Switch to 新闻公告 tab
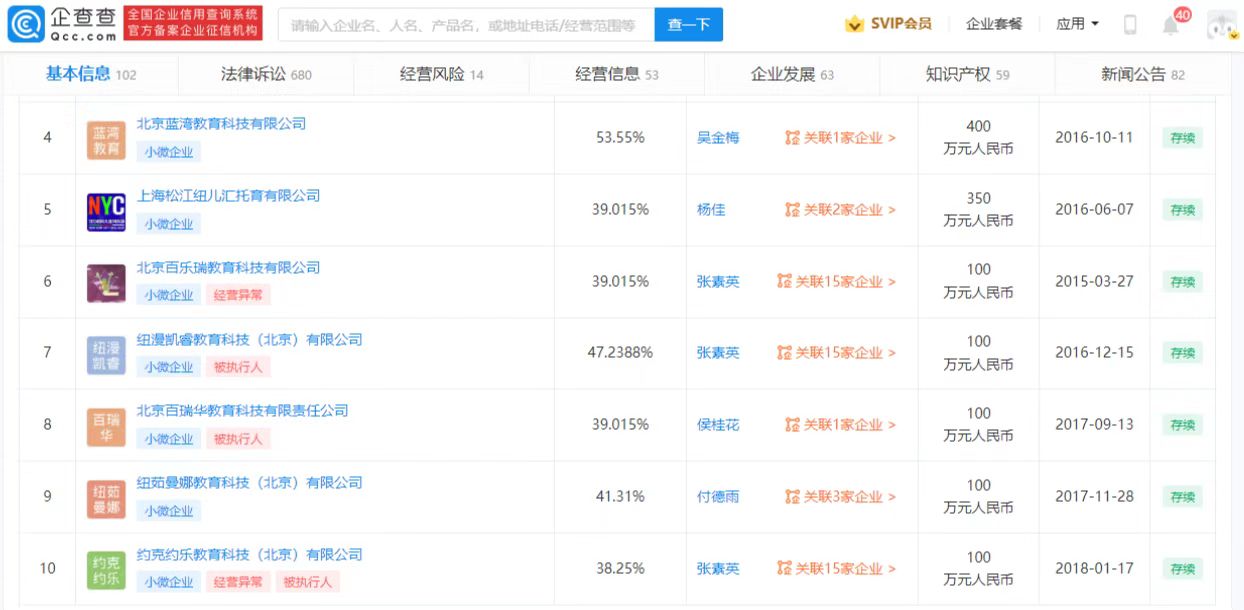Viewport: 1244px width, 610px height. click(x=1142, y=74)
